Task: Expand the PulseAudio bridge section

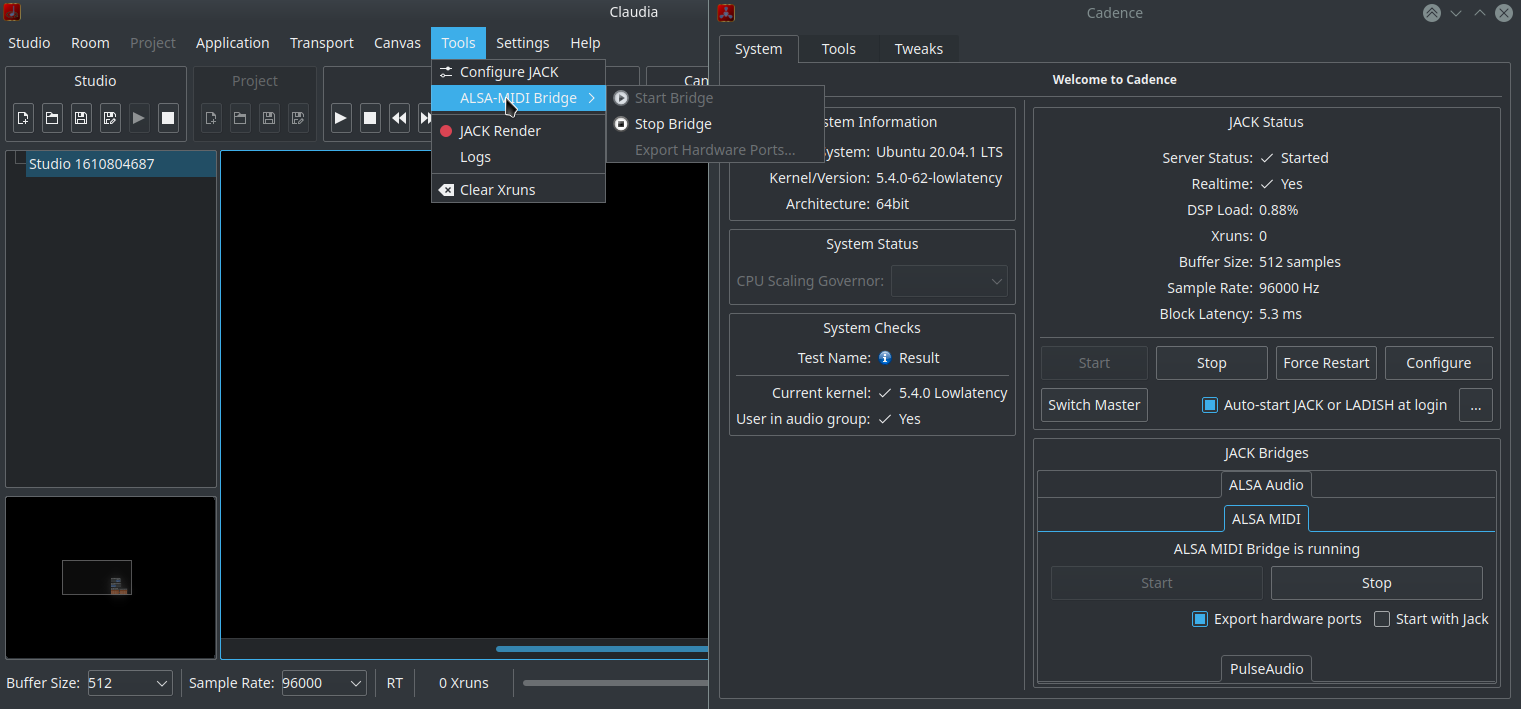Action: click(1266, 669)
